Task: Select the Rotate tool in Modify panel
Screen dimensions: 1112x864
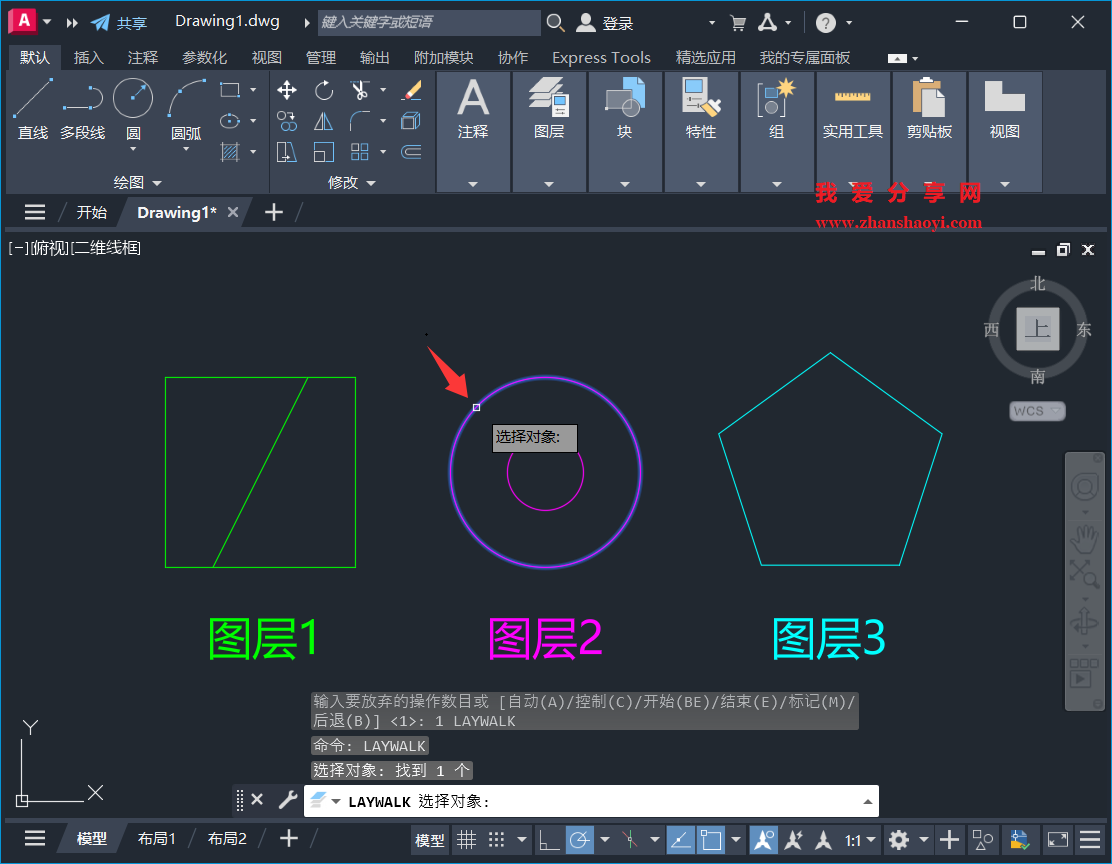Action: click(324, 90)
